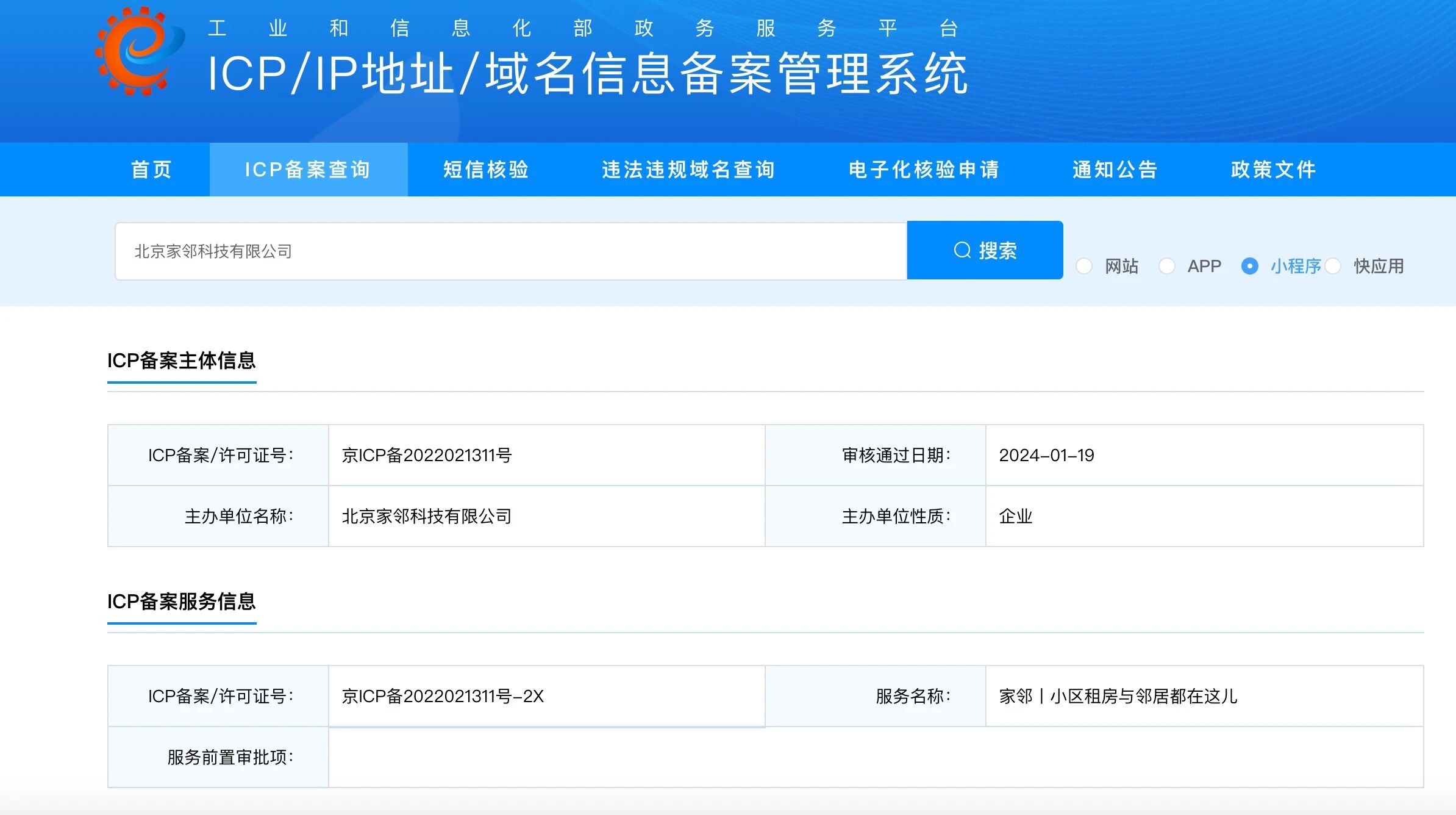Screen dimensions: 1456x815
Task: Click the ICP备案主体信息 section heading
Action: (181, 361)
